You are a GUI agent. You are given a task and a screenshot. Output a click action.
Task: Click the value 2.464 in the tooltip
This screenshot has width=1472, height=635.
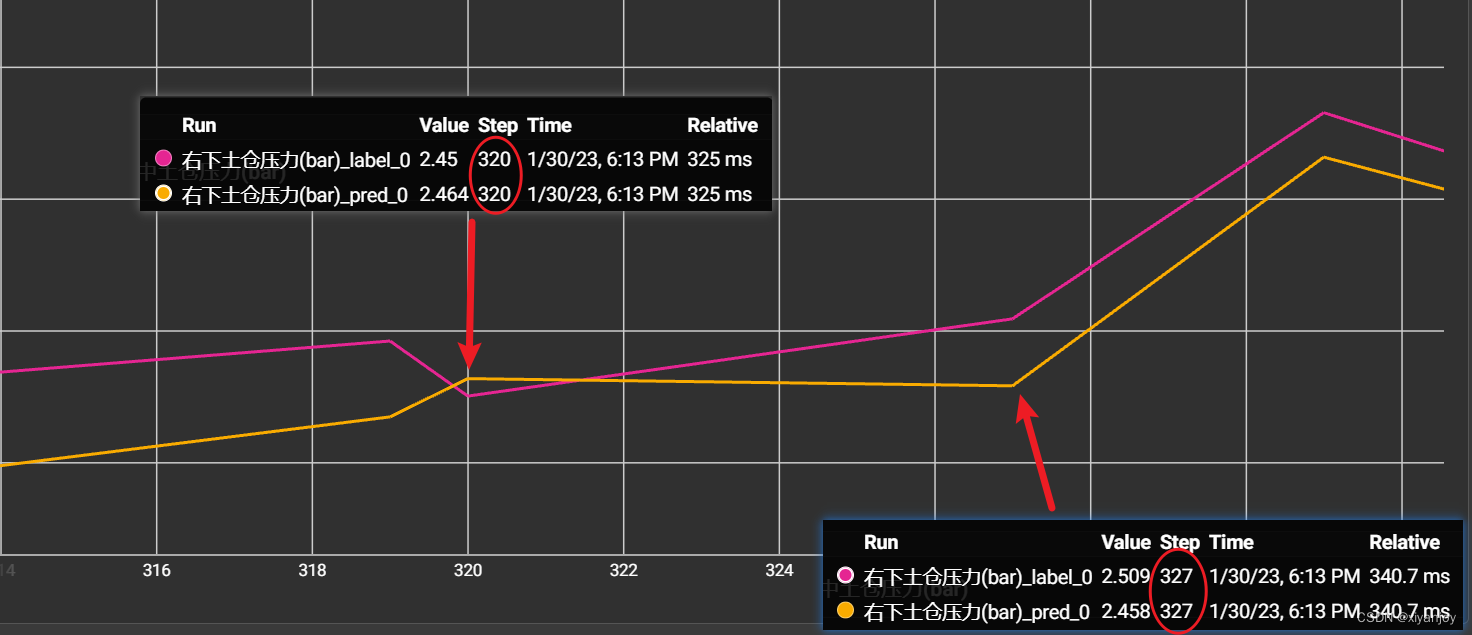coord(444,194)
